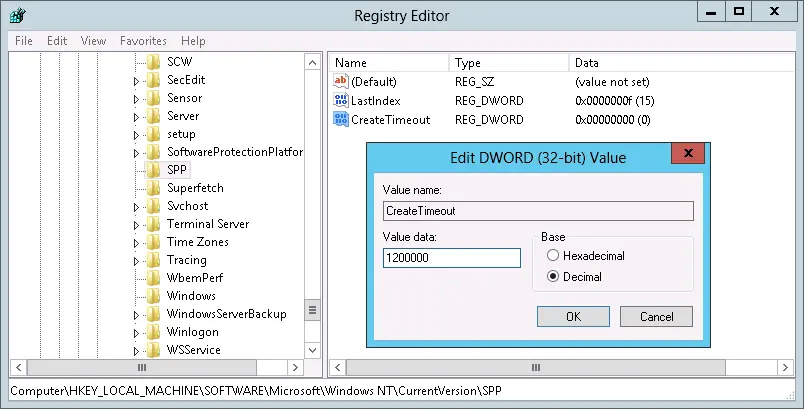This screenshot has height=409, width=804.
Task: Expand the Svchost tree node
Action: (x=136, y=207)
